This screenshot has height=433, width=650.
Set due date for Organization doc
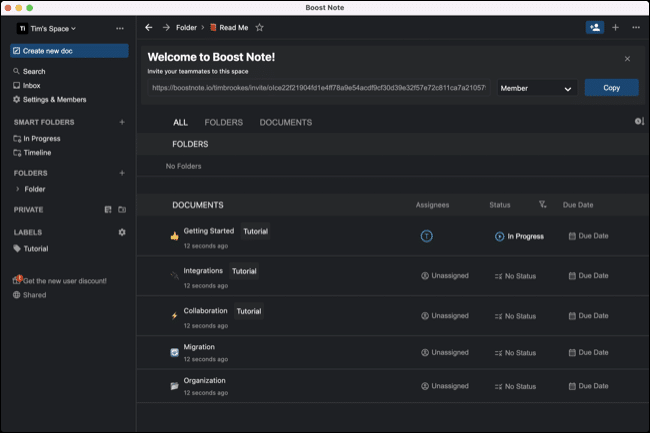tap(588, 386)
